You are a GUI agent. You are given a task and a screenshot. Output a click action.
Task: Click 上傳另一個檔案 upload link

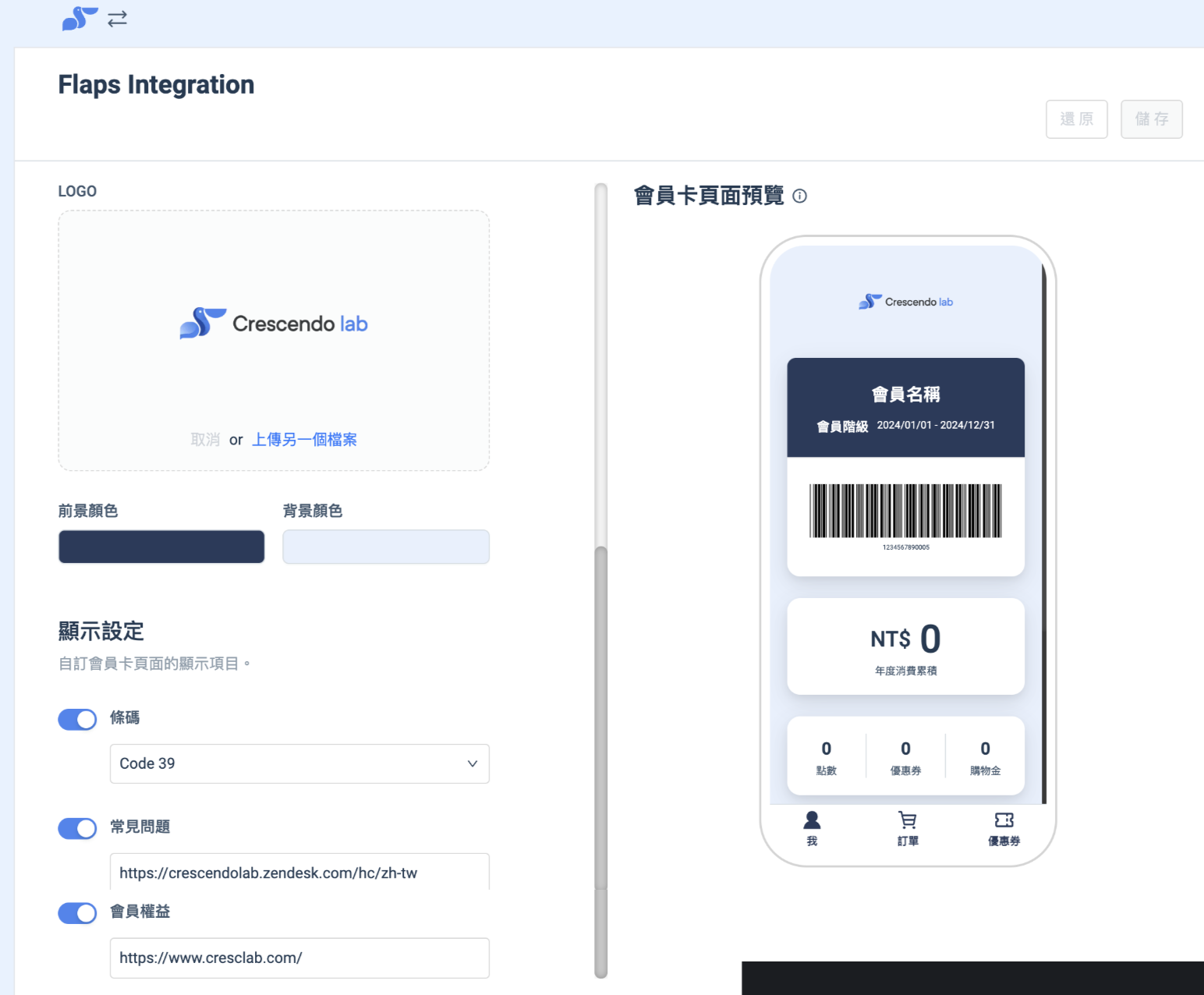[304, 440]
